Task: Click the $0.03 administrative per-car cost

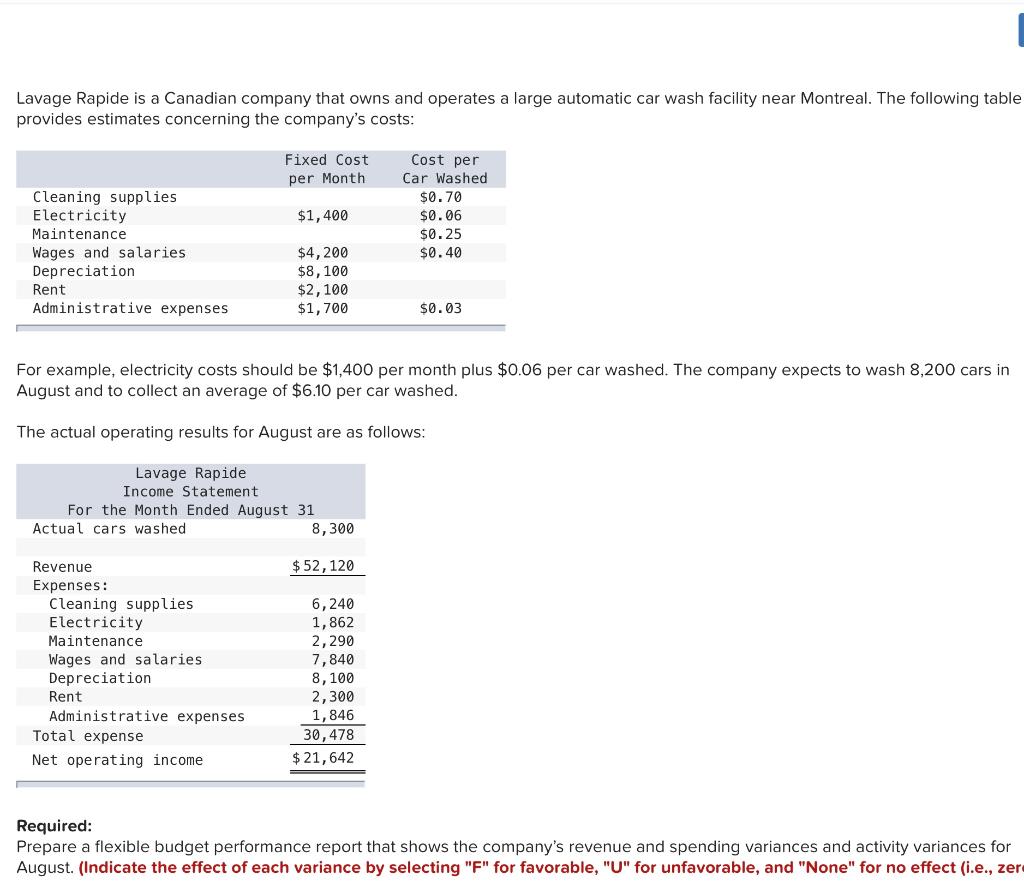Action: coord(441,308)
